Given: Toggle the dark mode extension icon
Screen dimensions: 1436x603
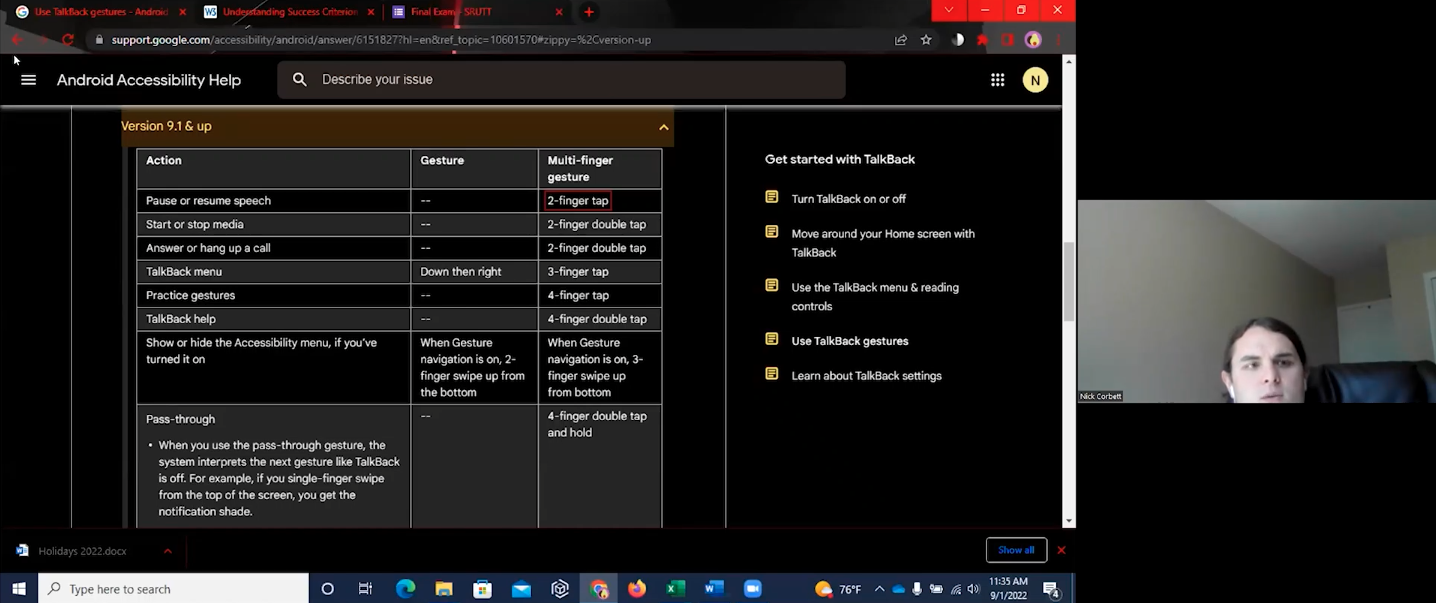Looking at the screenshot, I should [956, 40].
